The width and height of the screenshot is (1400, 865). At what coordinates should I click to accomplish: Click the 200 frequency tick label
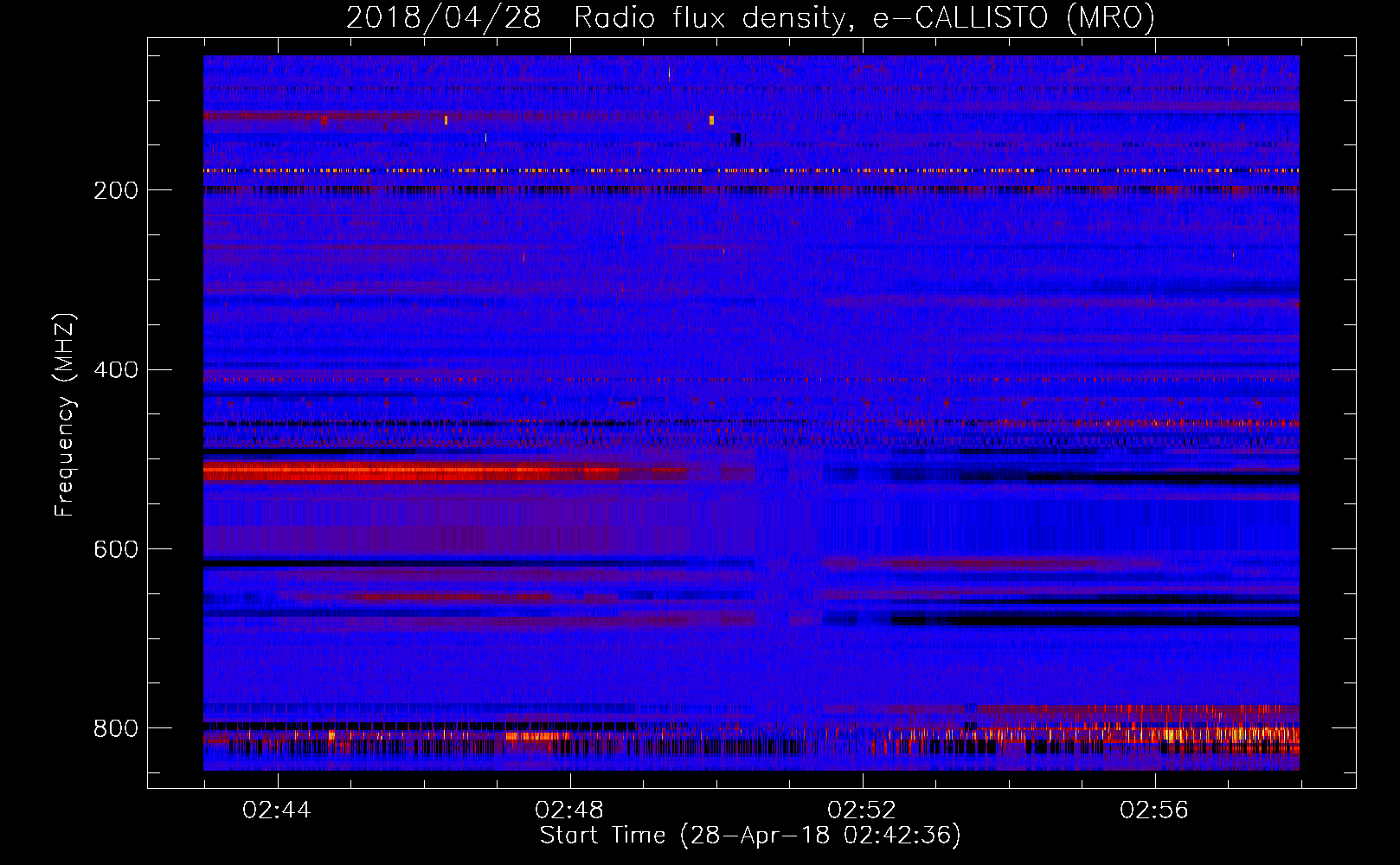coord(116,190)
